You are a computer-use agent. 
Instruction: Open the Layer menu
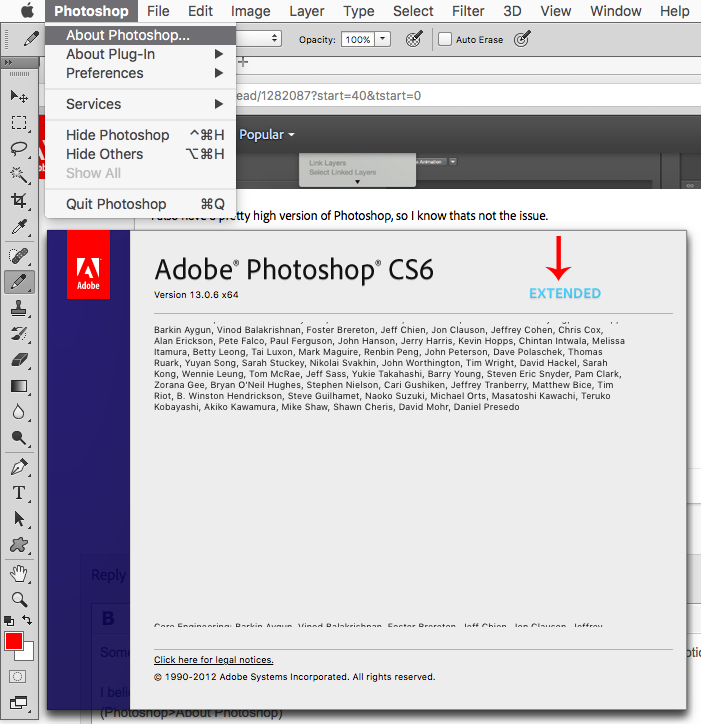click(x=307, y=11)
